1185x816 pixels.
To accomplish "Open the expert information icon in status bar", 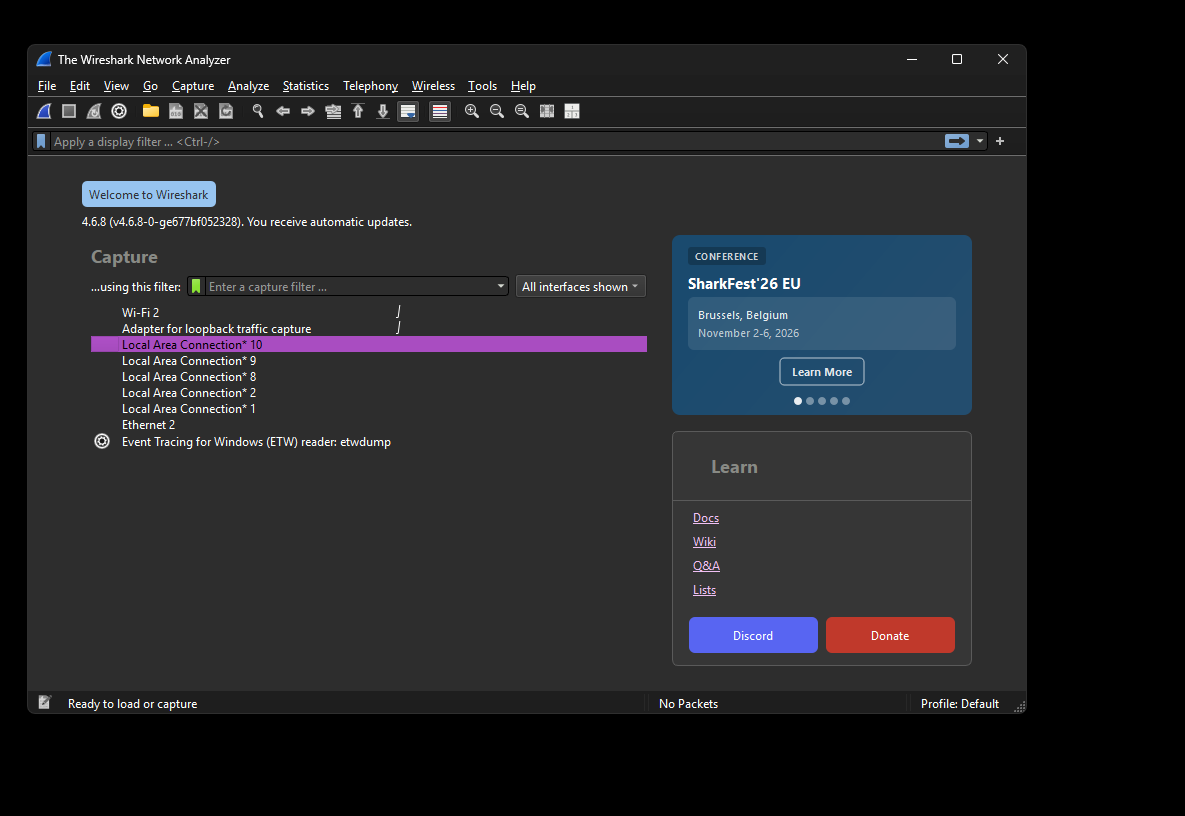I will 45,703.
